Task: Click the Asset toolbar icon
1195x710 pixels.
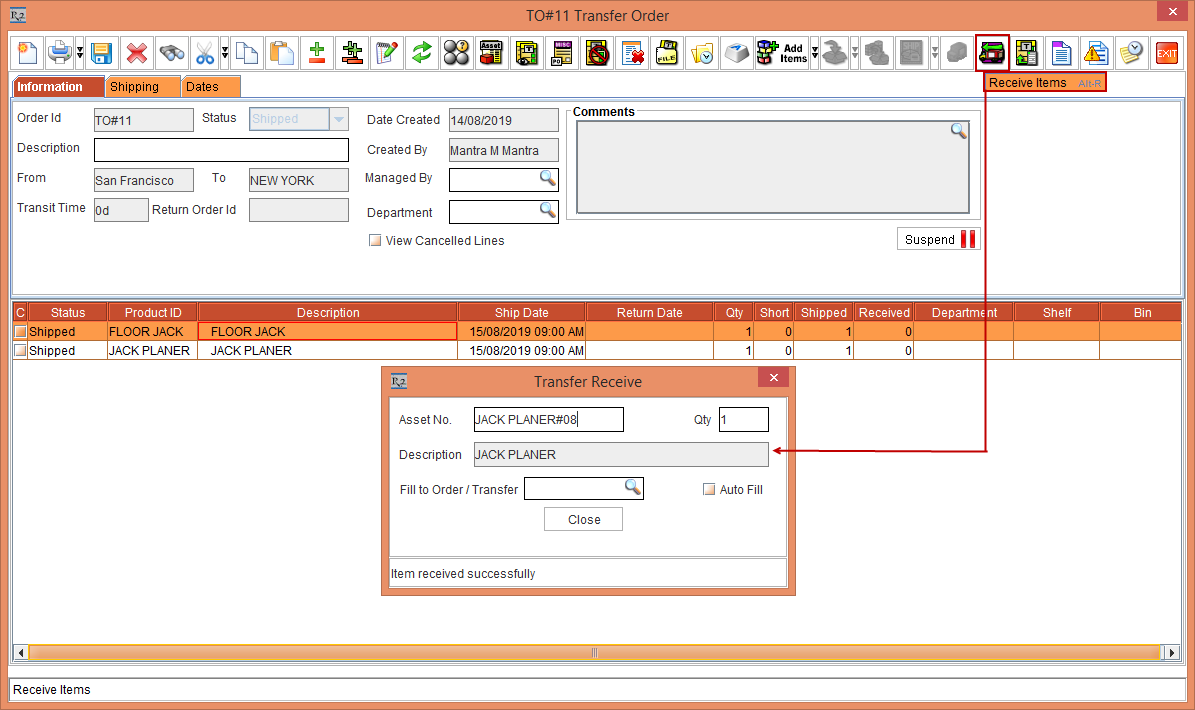Action: [491, 53]
